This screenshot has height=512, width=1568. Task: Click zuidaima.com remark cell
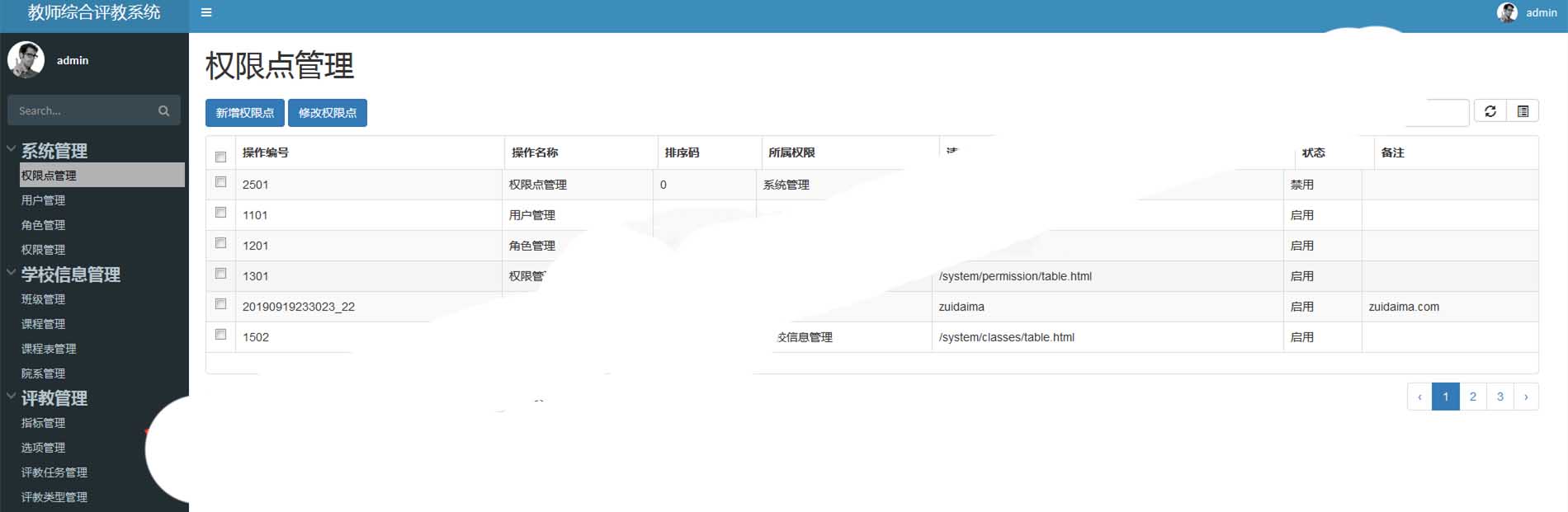pos(1403,307)
